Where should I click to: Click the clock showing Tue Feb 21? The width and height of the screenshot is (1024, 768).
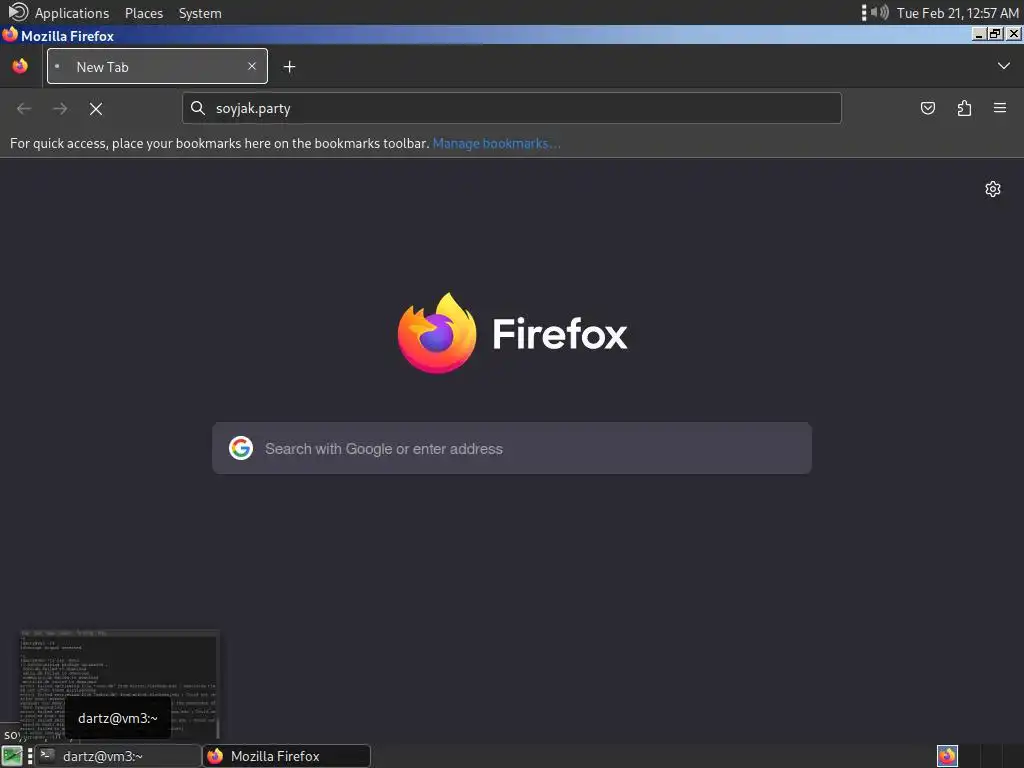tap(957, 13)
